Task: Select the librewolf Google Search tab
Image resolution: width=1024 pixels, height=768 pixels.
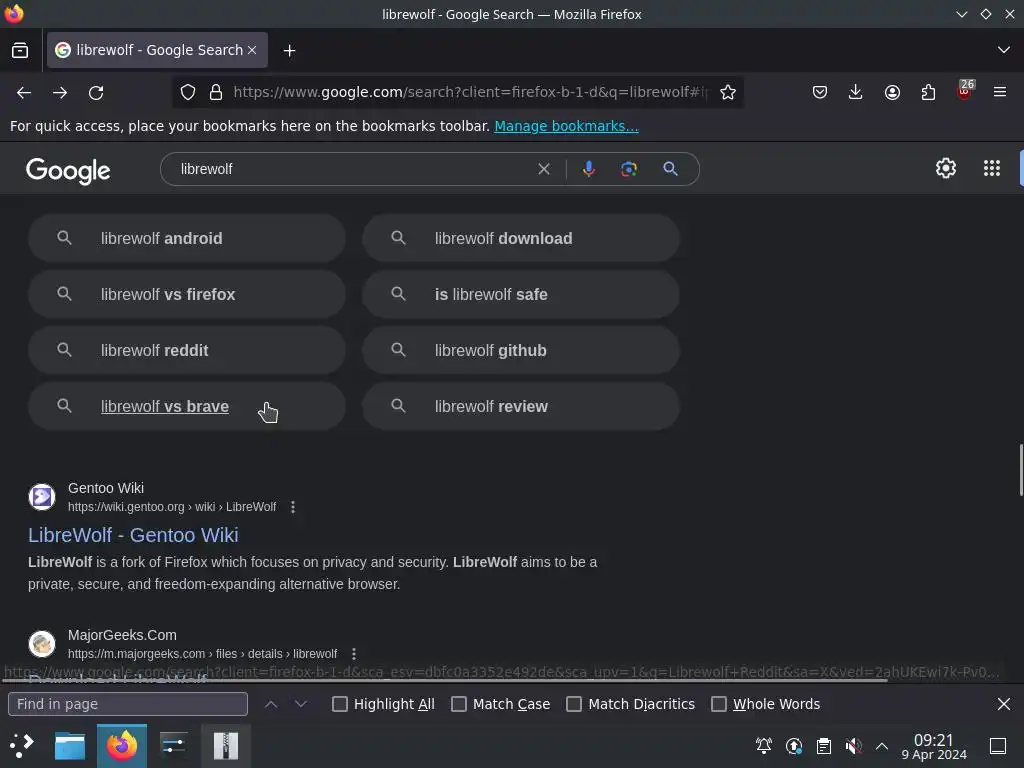Action: click(157, 50)
